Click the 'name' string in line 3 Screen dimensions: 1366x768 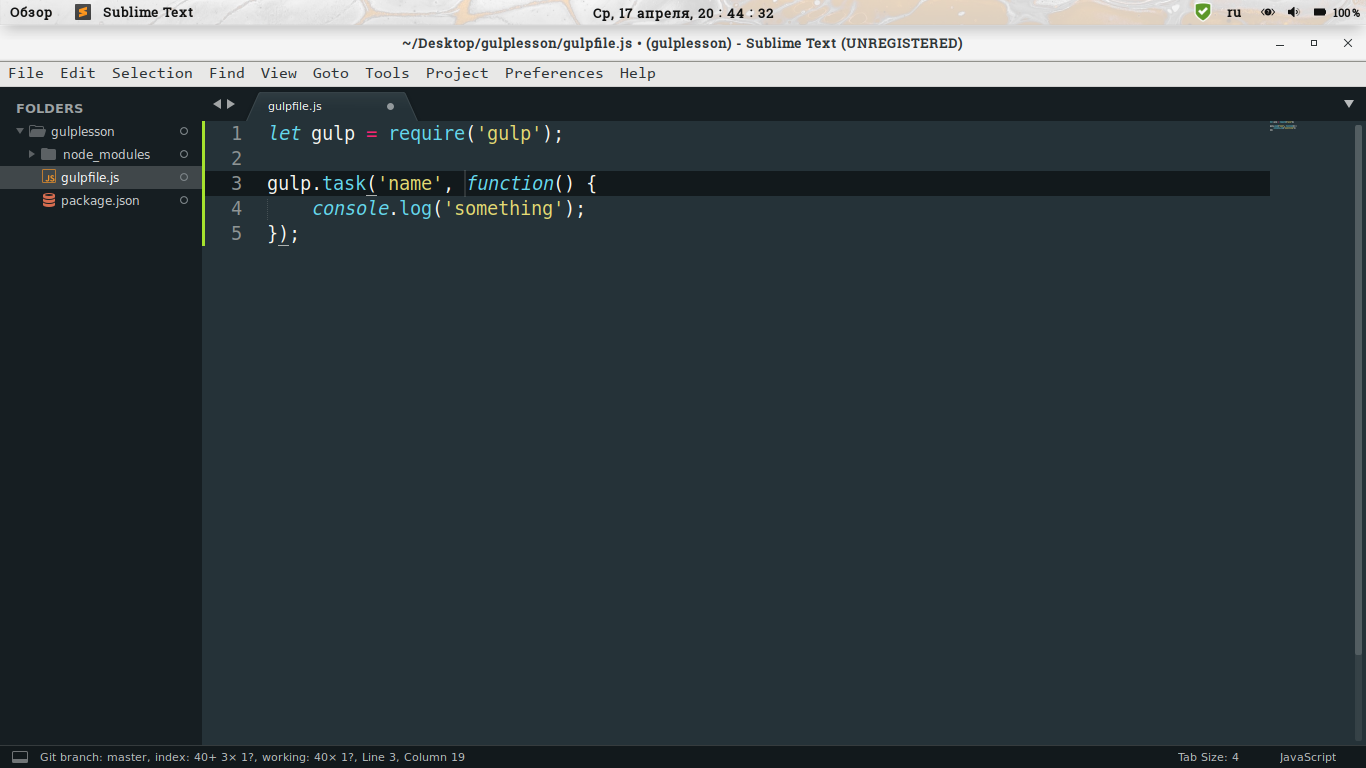pyautogui.click(x=410, y=183)
